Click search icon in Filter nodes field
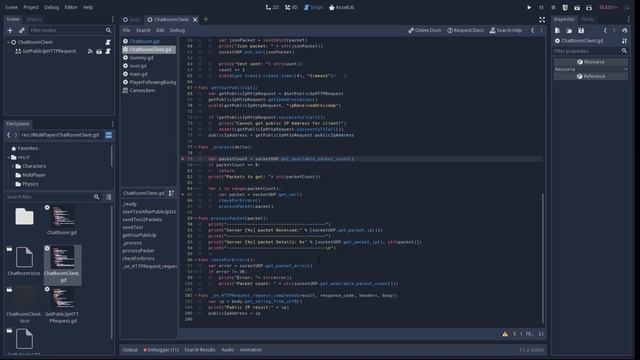Image resolution: width=640 pixels, height=360 pixels. pyautogui.click(x=108, y=30)
